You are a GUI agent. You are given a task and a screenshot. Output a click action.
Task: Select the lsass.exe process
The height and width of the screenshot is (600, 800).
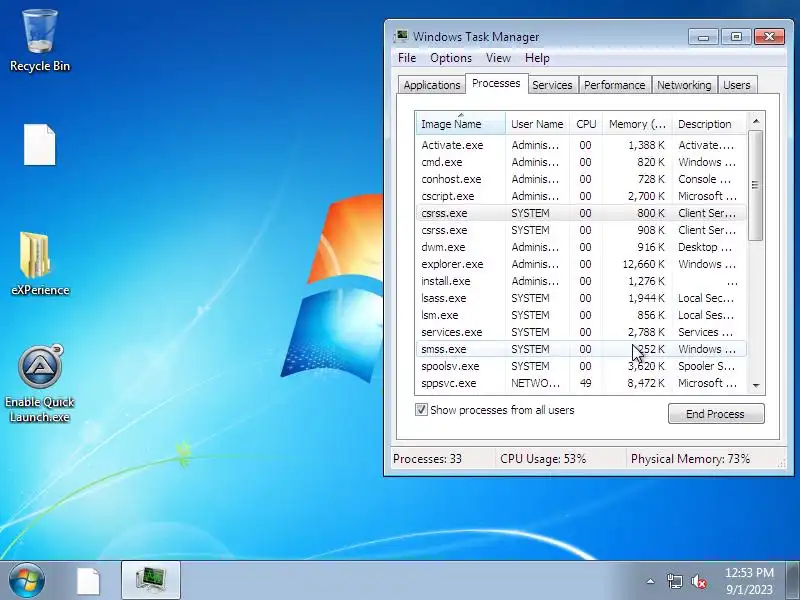click(581, 298)
